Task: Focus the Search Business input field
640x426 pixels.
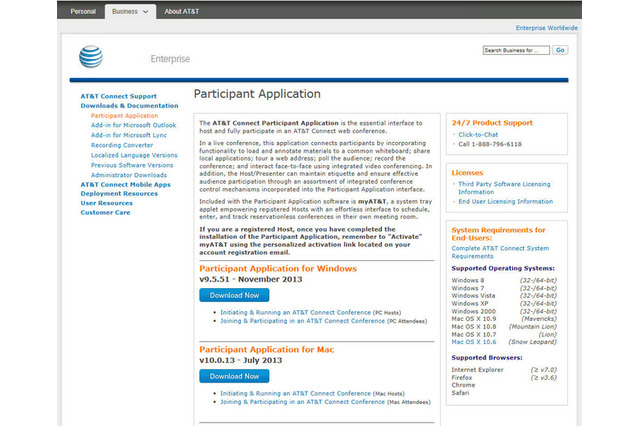Action: (x=516, y=50)
